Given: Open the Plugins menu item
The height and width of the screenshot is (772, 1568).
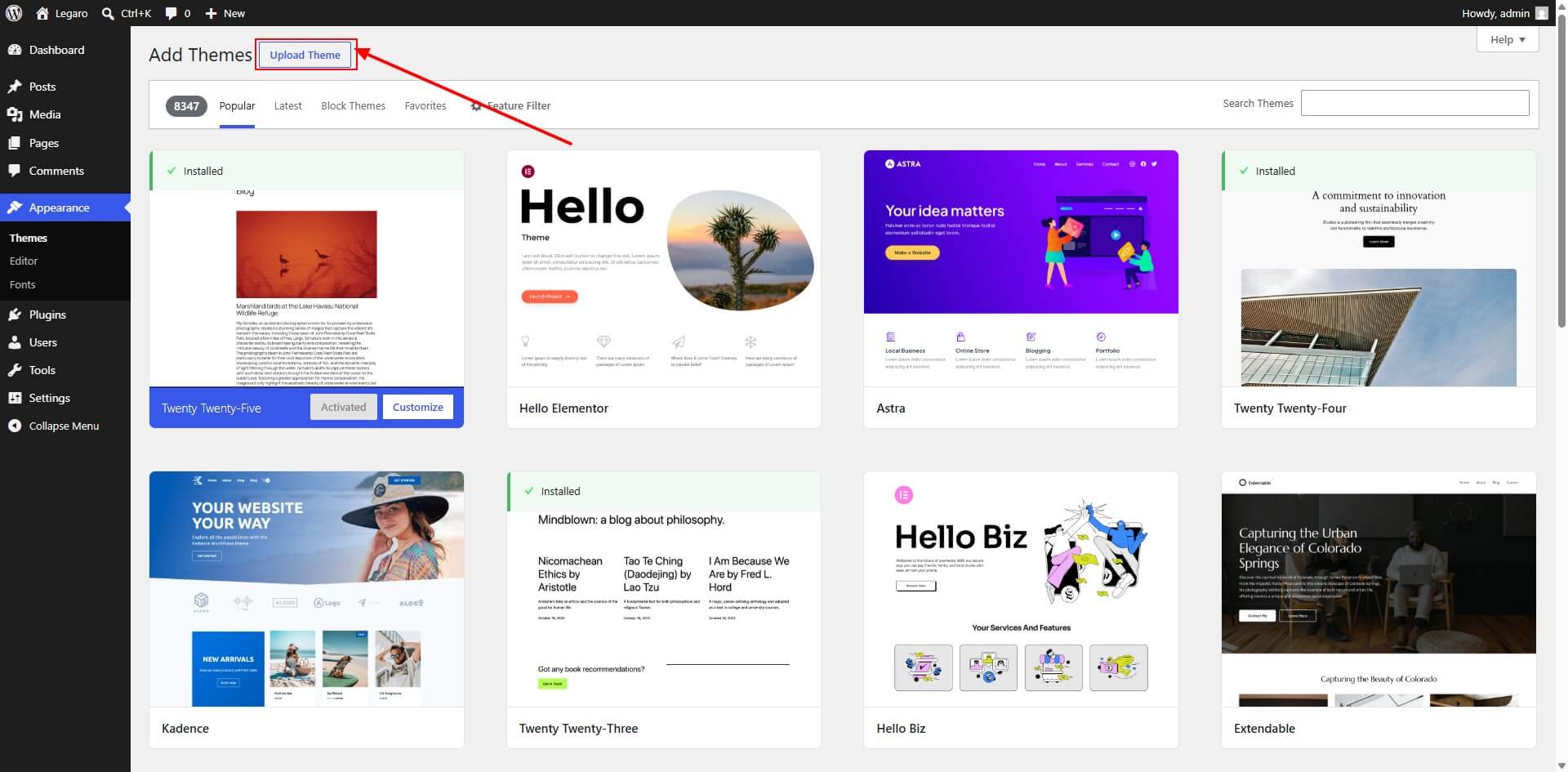Looking at the screenshot, I should [x=65, y=315].
